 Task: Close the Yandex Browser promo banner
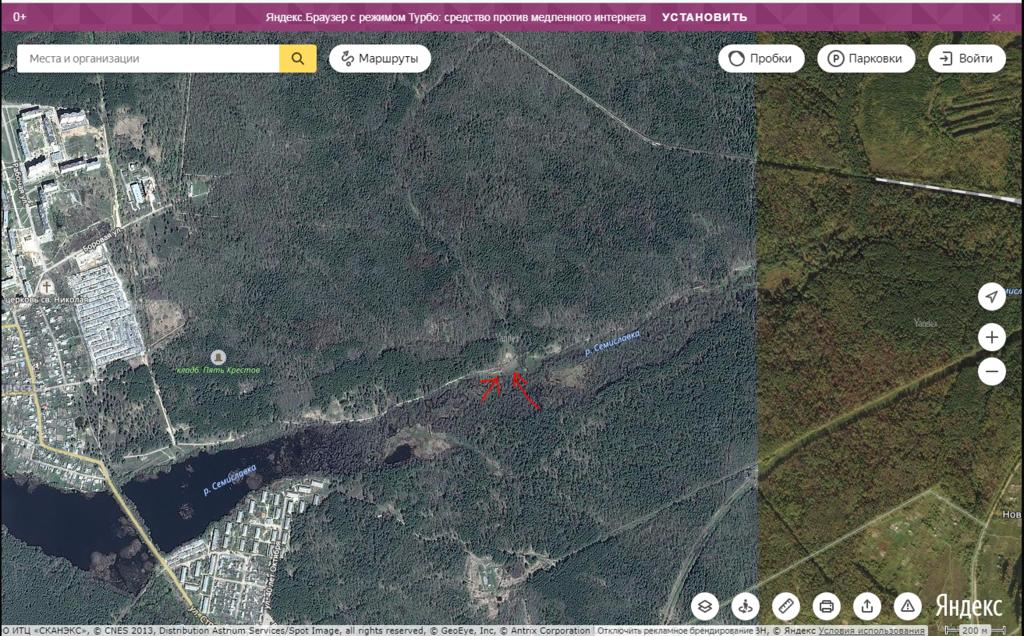pyautogui.click(x=996, y=17)
